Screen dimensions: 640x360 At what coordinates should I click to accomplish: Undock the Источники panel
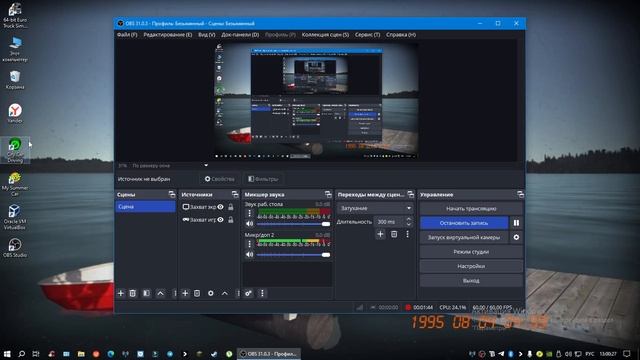pyautogui.click(x=235, y=194)
